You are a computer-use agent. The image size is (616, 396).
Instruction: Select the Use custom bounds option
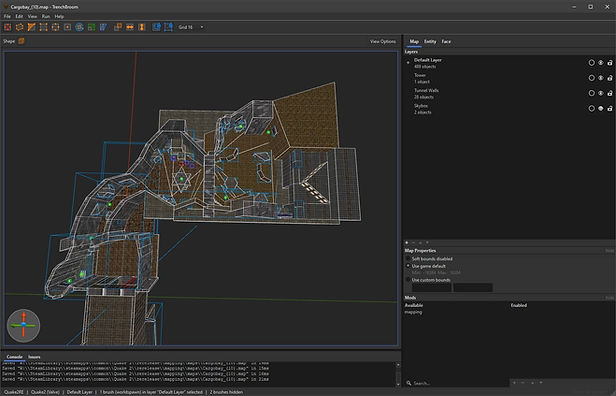tap(427, 280)
